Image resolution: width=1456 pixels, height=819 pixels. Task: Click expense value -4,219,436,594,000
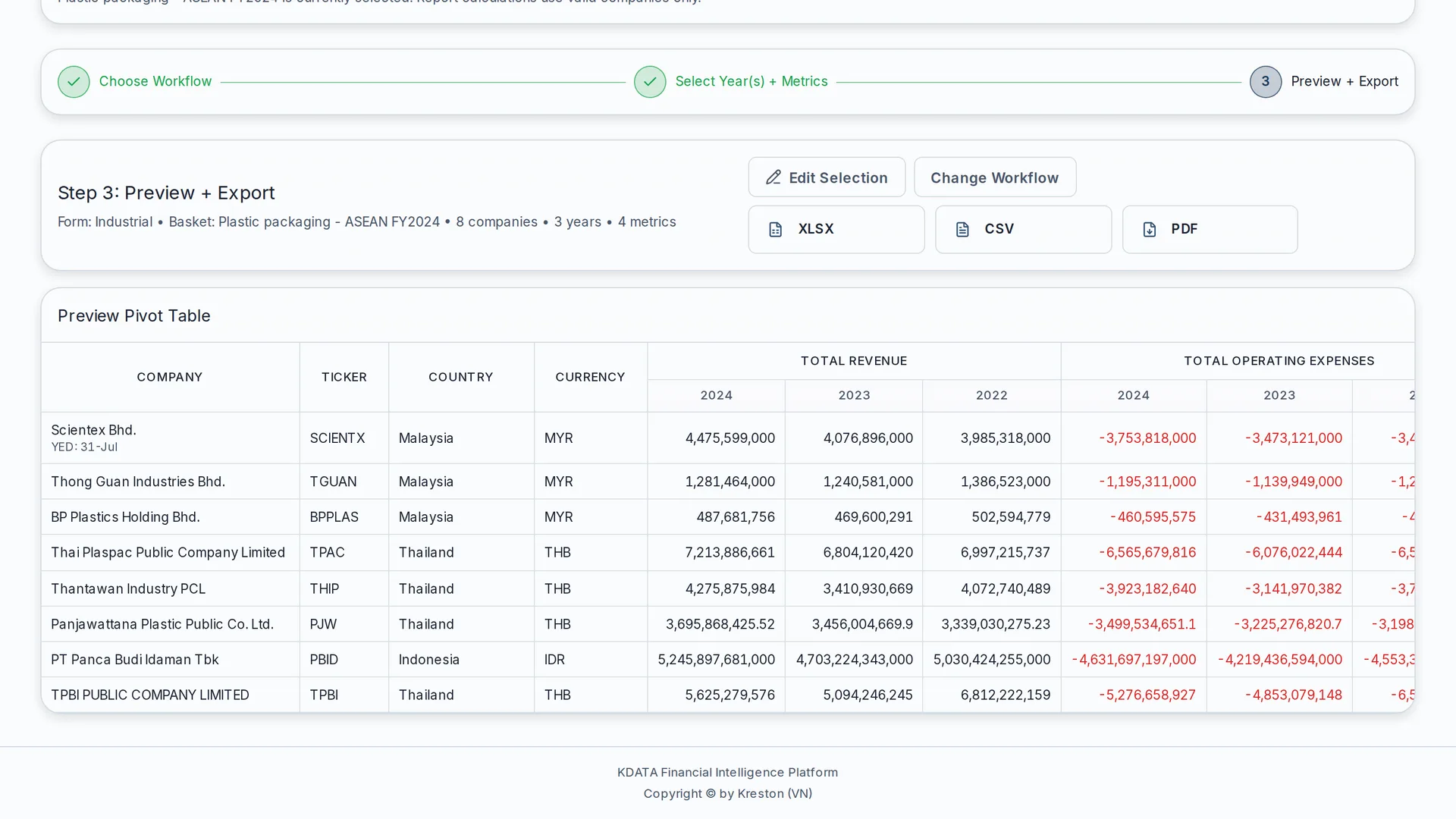(1280, 660)
